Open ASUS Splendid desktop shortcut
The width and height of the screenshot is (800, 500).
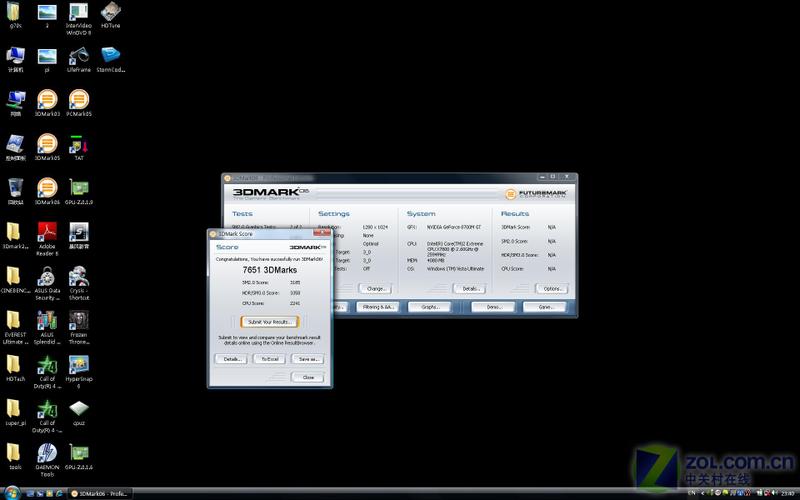click(47, 328)
